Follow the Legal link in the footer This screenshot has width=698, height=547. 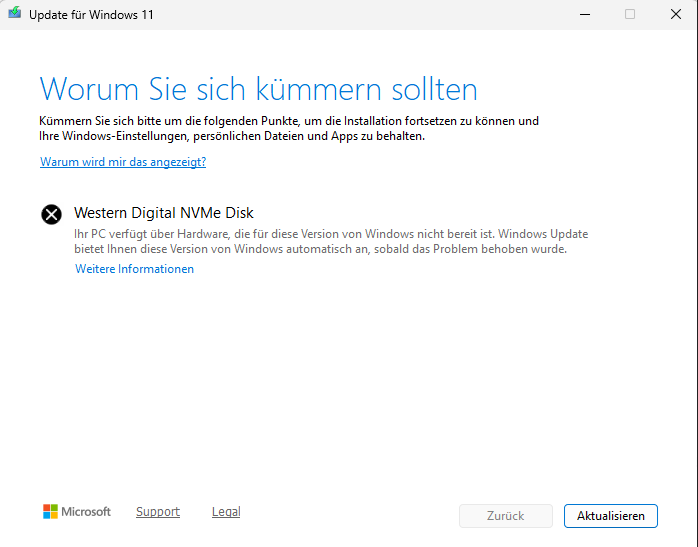[226, 511]
